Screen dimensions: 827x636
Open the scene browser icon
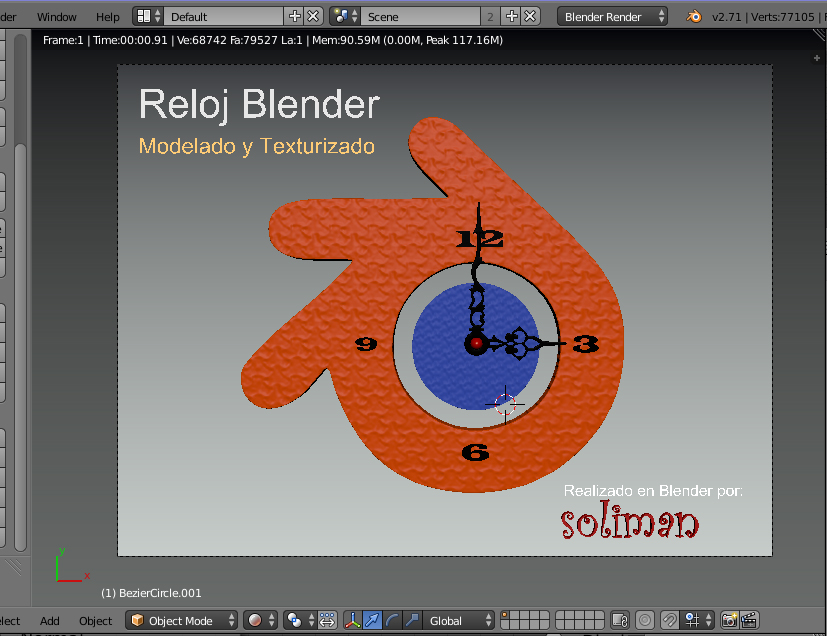345,16
